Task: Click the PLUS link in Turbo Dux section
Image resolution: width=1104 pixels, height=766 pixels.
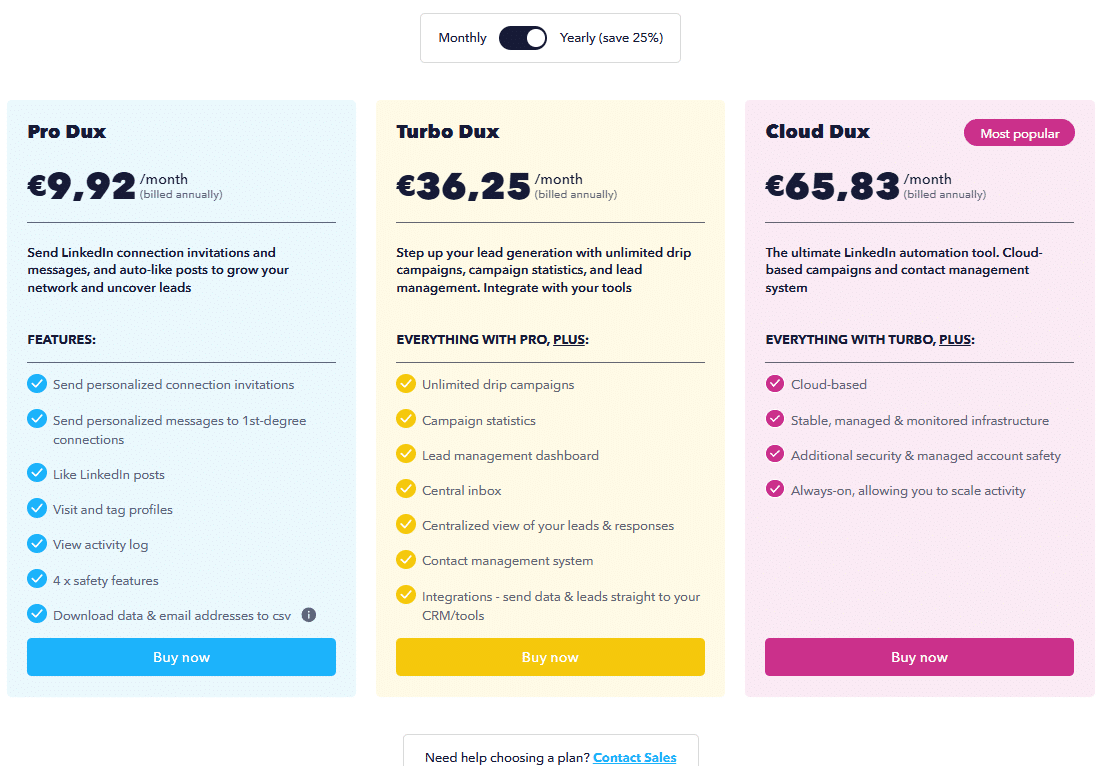Action: tap(569, 339)
